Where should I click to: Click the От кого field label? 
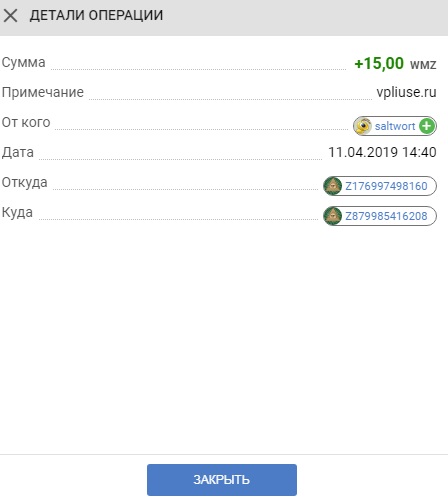coord(26,123)
